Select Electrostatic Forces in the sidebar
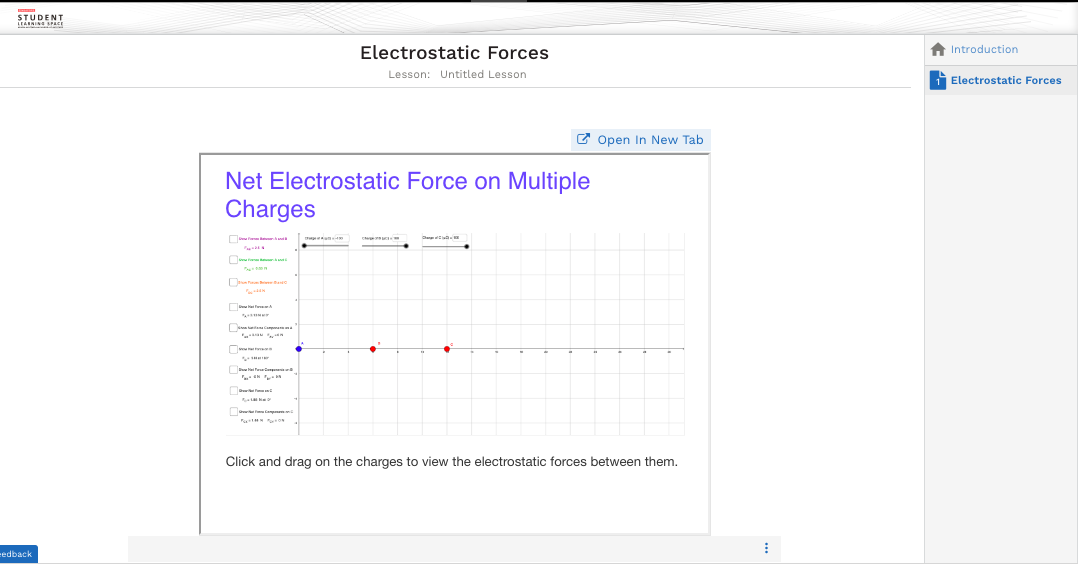The width and height of the screenshot is (1078, 564). click(1005, 80)
